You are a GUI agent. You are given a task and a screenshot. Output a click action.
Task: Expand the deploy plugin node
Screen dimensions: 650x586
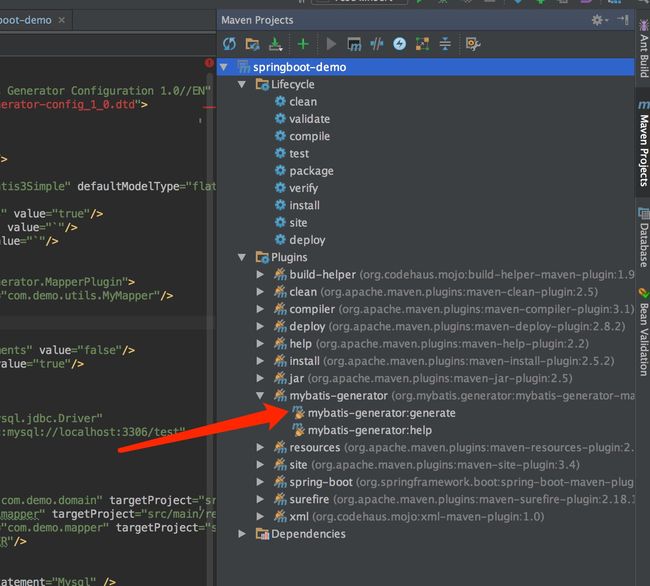click(x=260, y=327)
